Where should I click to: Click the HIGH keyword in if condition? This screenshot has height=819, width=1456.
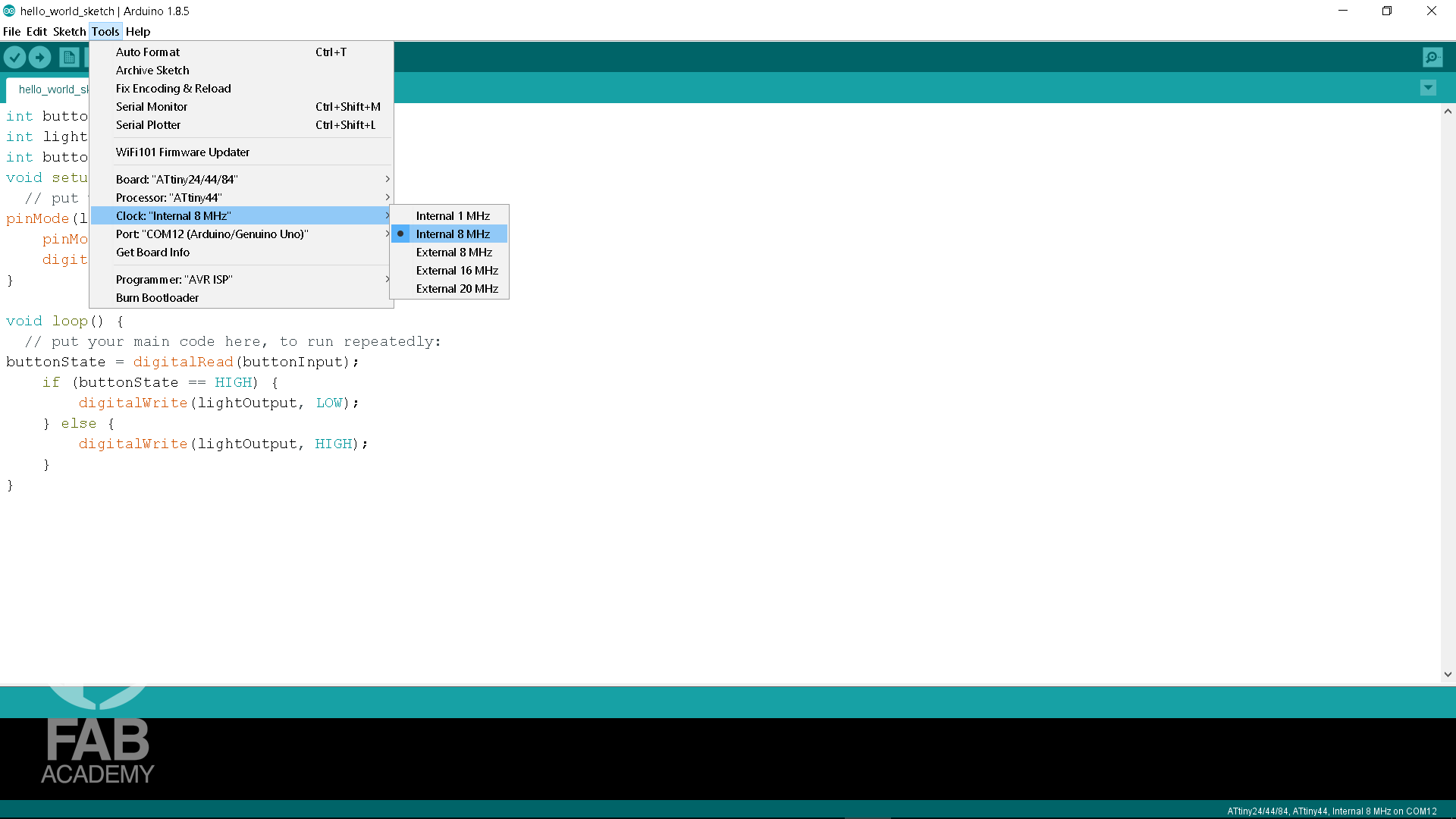(233, 383)
